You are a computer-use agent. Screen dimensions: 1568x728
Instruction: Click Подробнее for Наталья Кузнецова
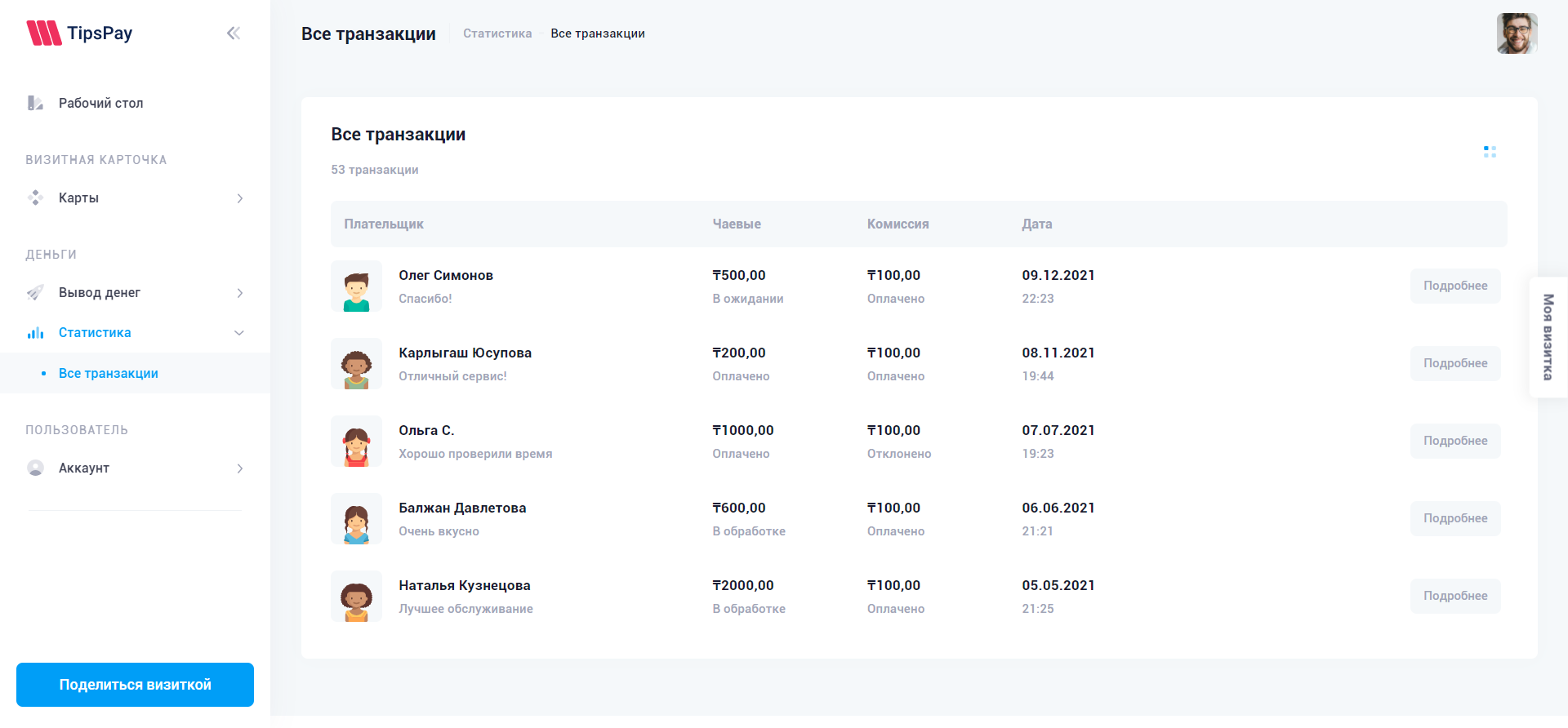[1455, 596]
